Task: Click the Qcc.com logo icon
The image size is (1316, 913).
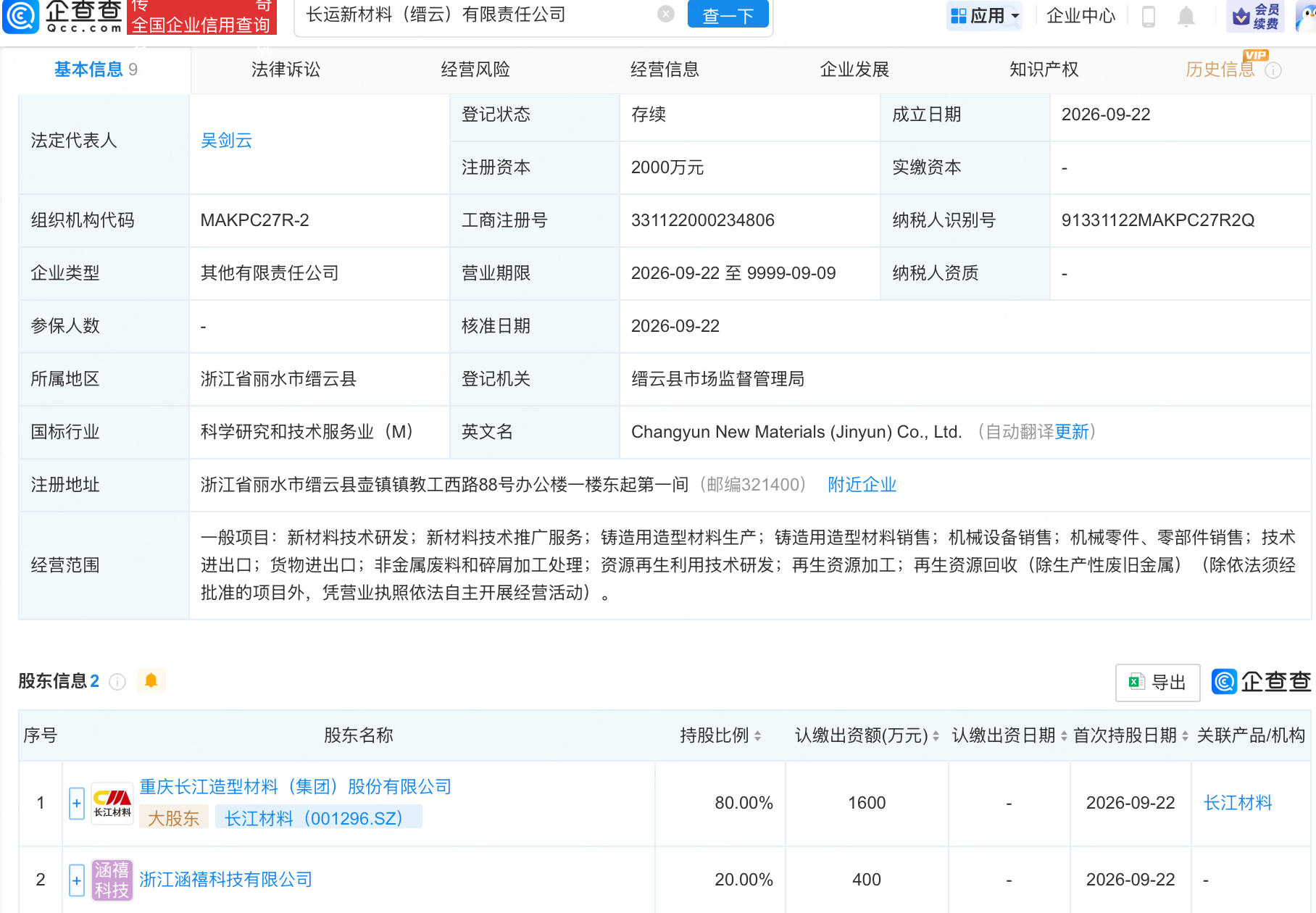Action: [20, 16]
